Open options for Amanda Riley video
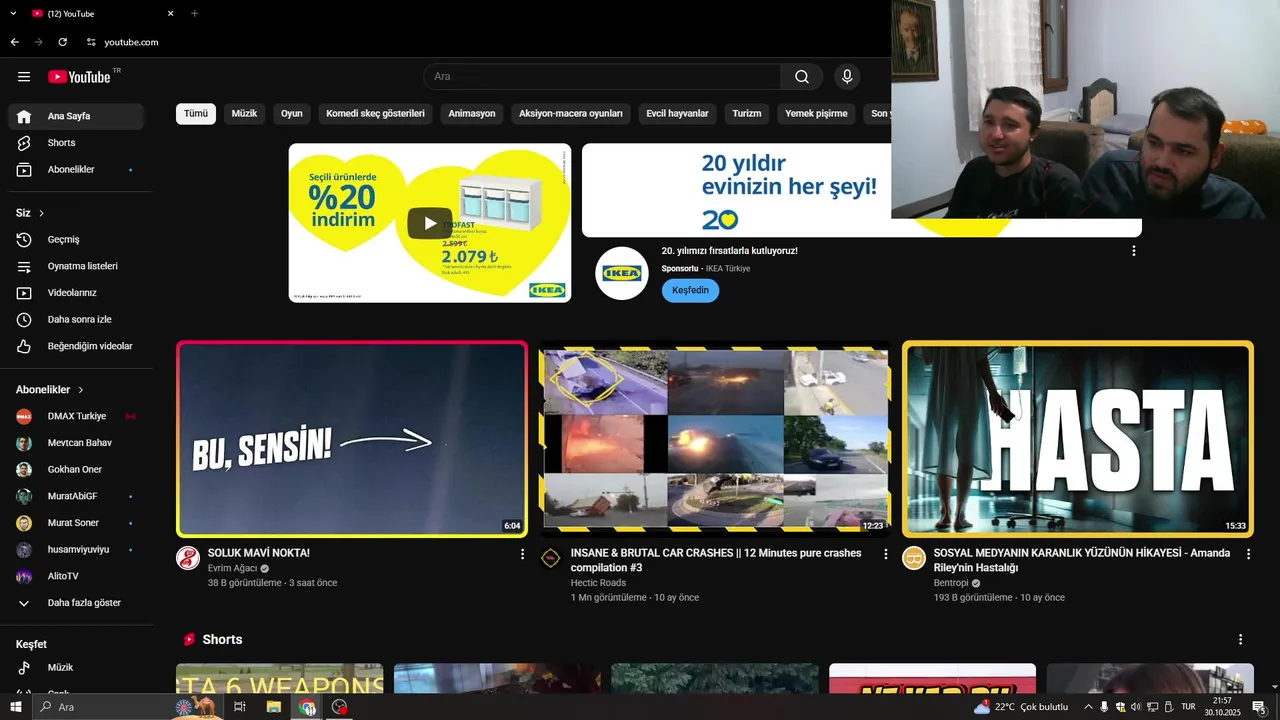Screen dimensions: 1280x720 pyautogui.click(x=1248, y=554)
